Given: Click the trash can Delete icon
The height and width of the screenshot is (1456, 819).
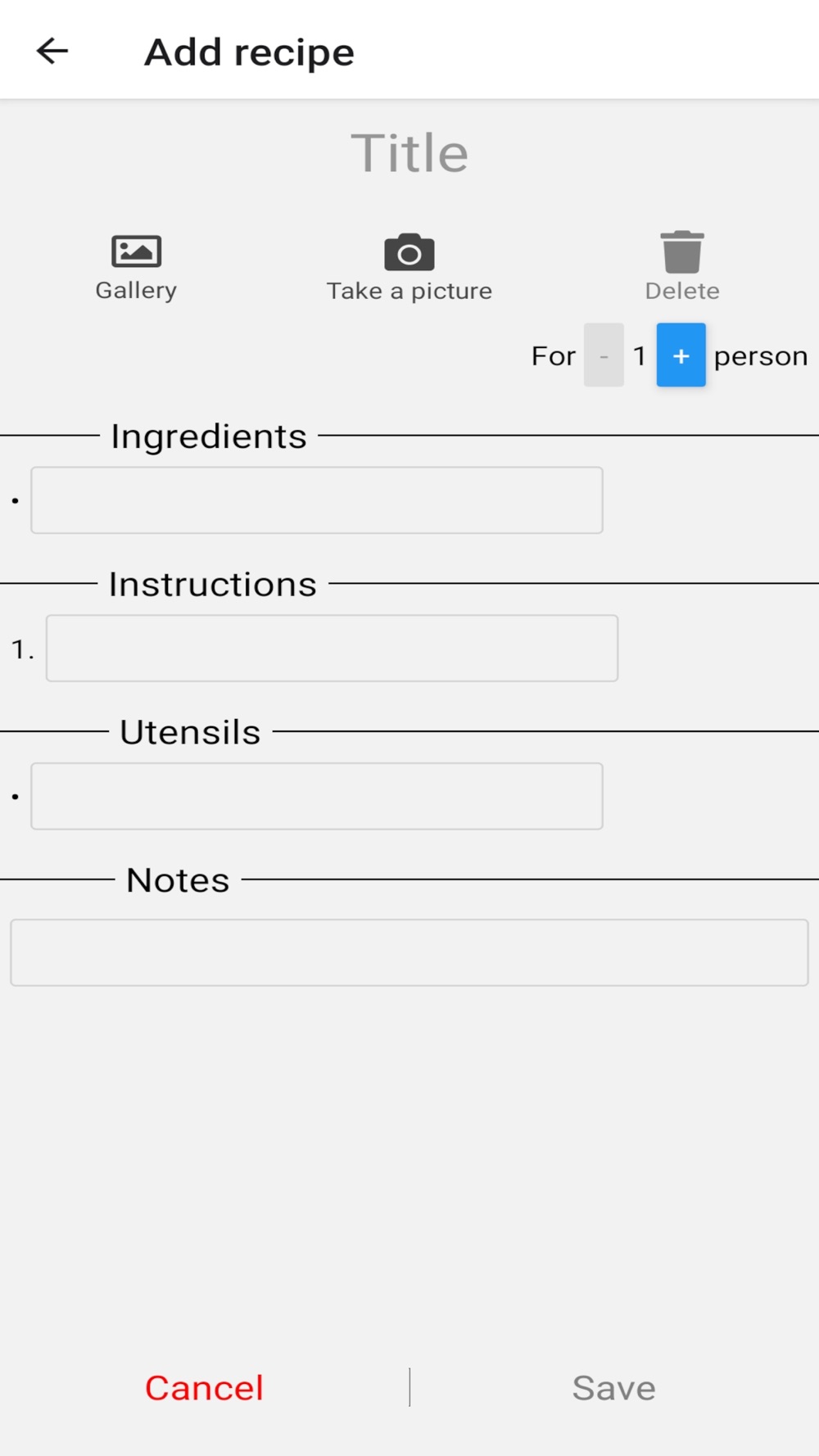Looking at the screenshot, I should click(682, 251).
